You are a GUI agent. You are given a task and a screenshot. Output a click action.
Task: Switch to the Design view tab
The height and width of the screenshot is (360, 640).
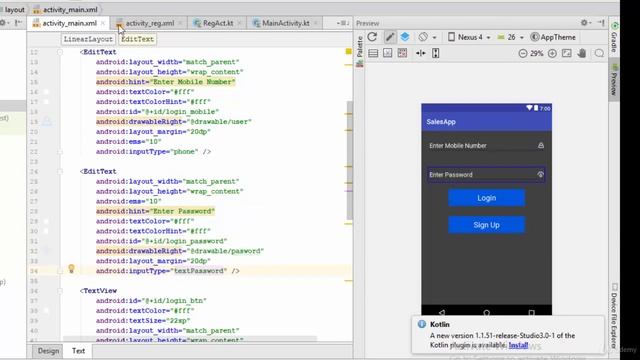coord(48,351)
